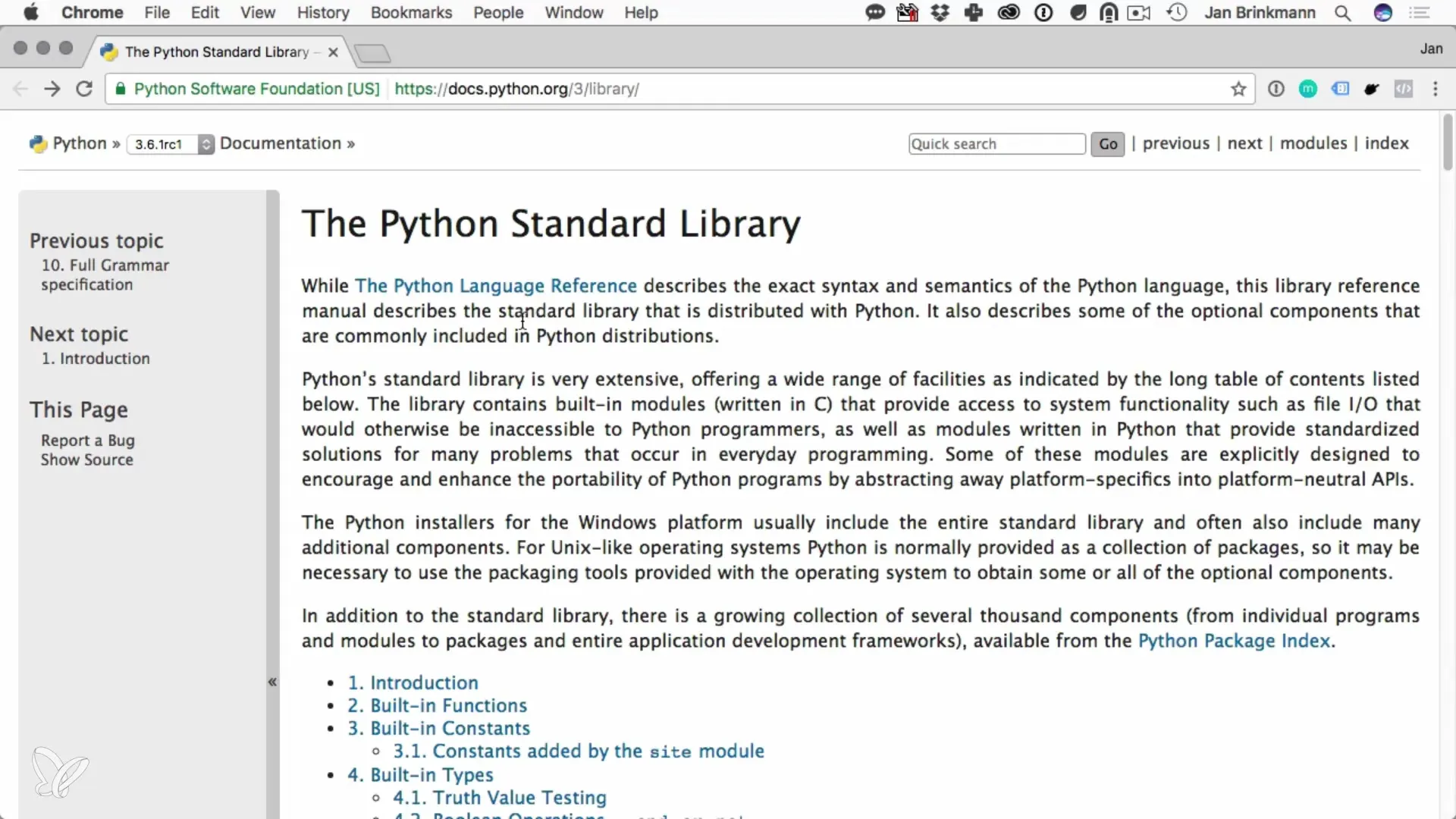Reload the page with the refresh icon
Viewport: 1456px width, 819px height.
84,89
